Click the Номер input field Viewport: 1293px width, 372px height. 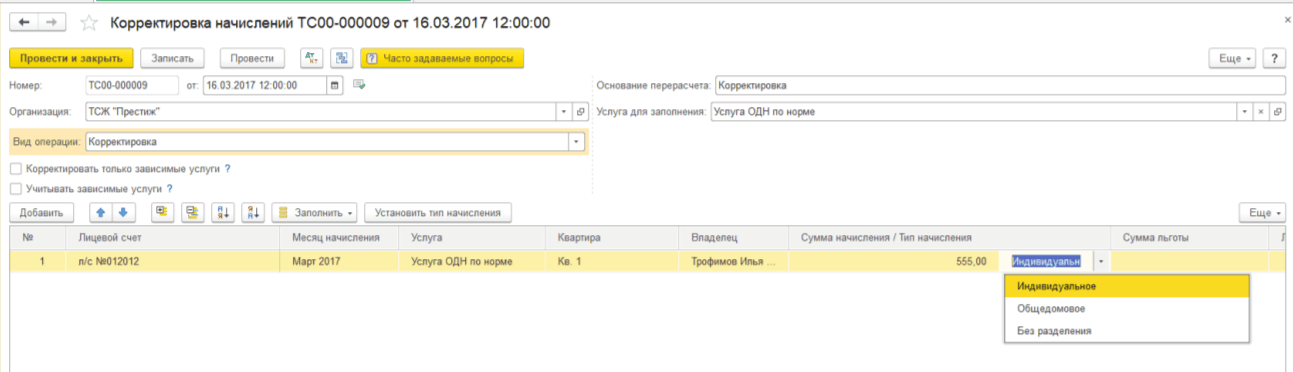click(131, 85)
